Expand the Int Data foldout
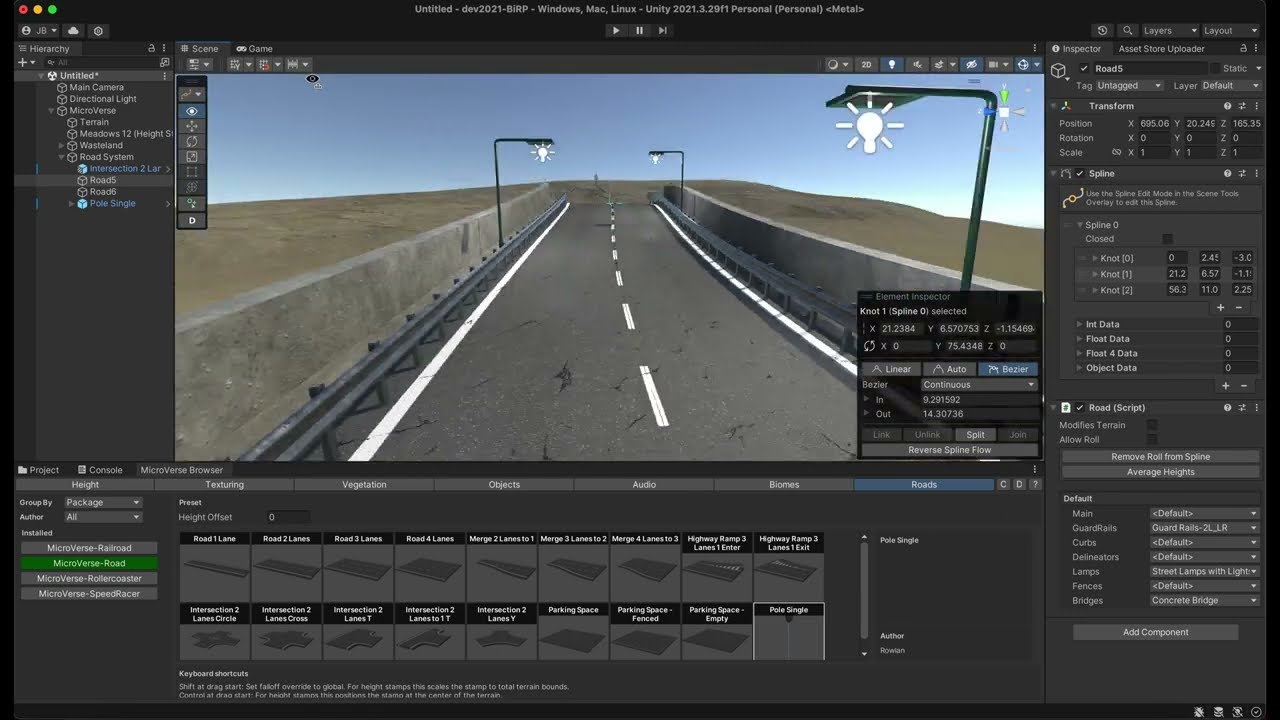This screenshot has height=720, width=1280. coord(1080,324)
